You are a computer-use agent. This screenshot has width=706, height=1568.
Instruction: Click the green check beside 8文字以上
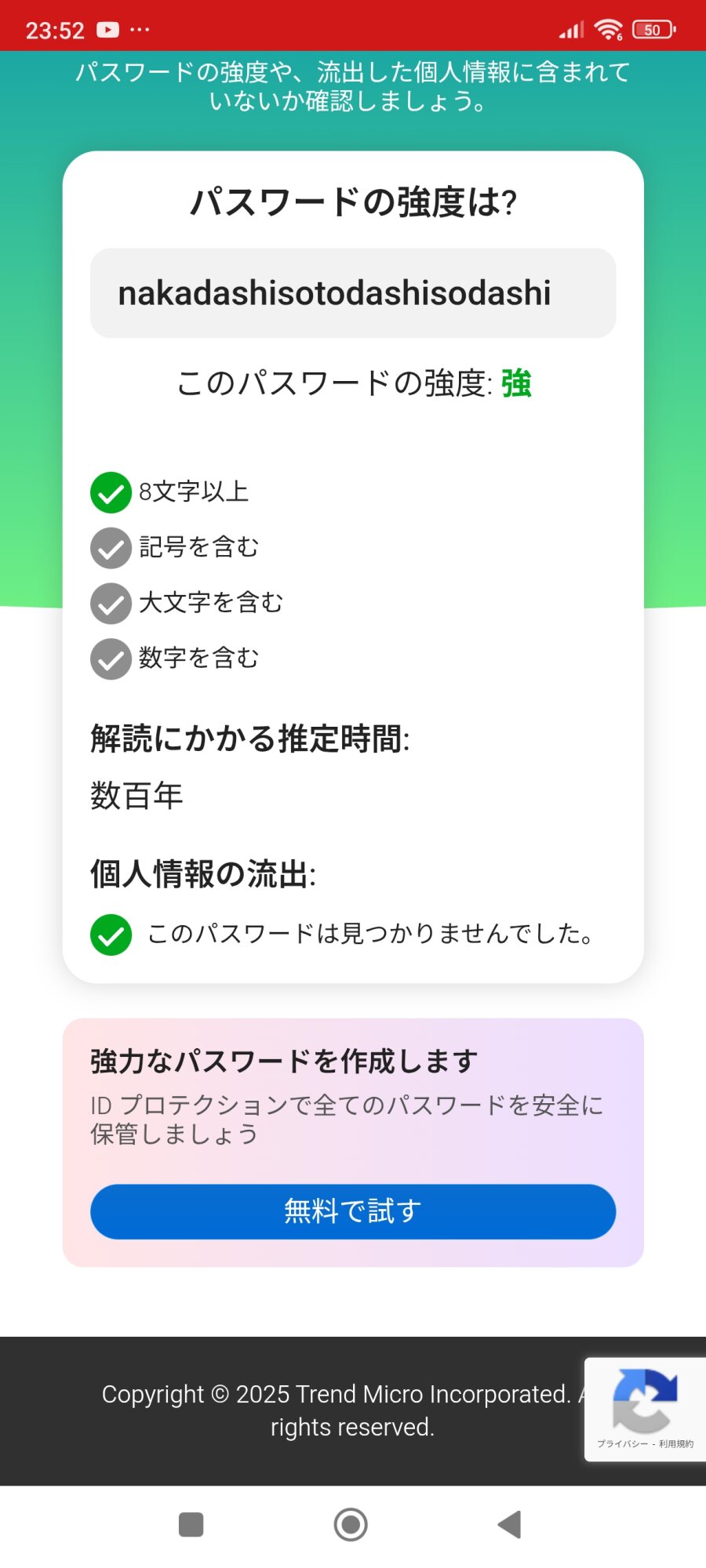tap(111, 492)
